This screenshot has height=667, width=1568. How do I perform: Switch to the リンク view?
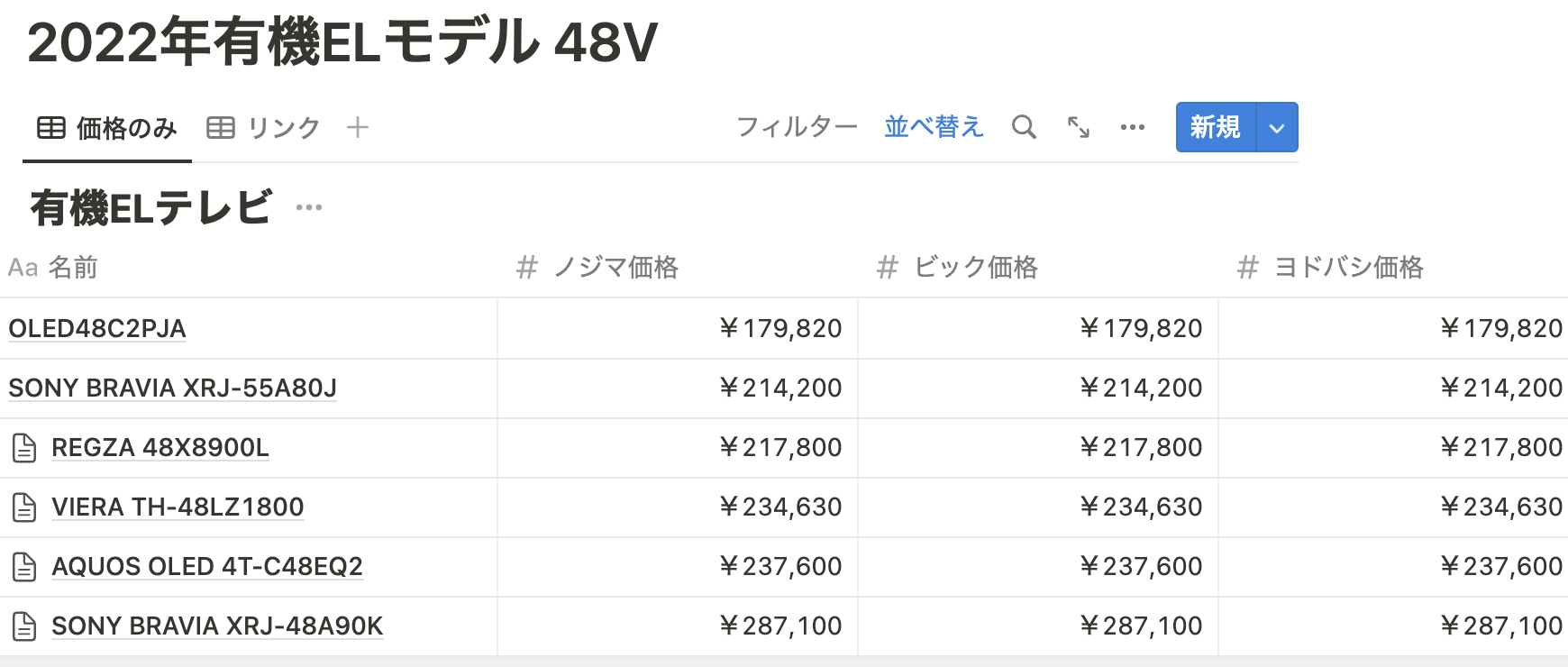pyautogui.click(x=282, y=127)
